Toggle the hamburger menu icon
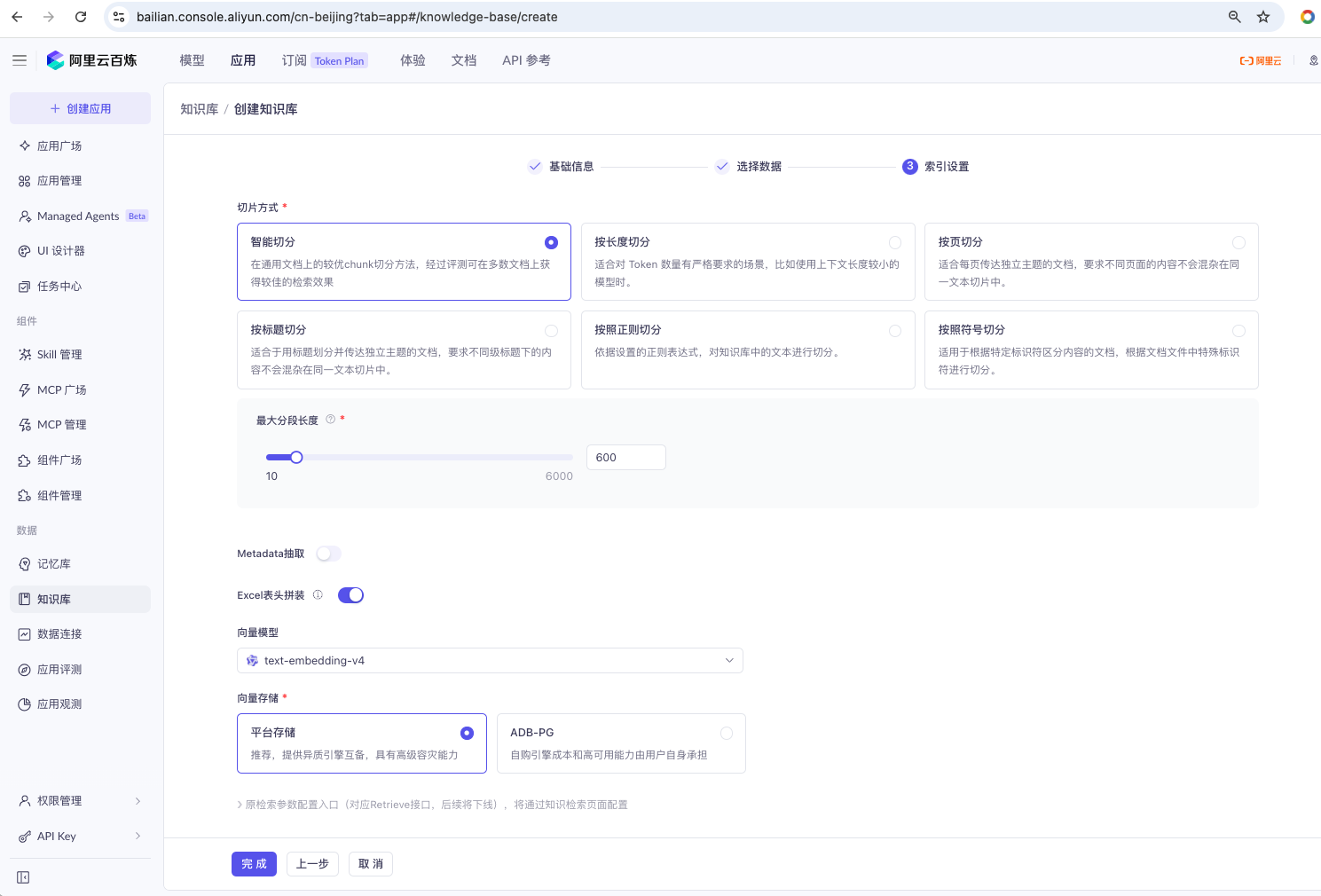Viewport: 1321px width, 896px height. 20,60
